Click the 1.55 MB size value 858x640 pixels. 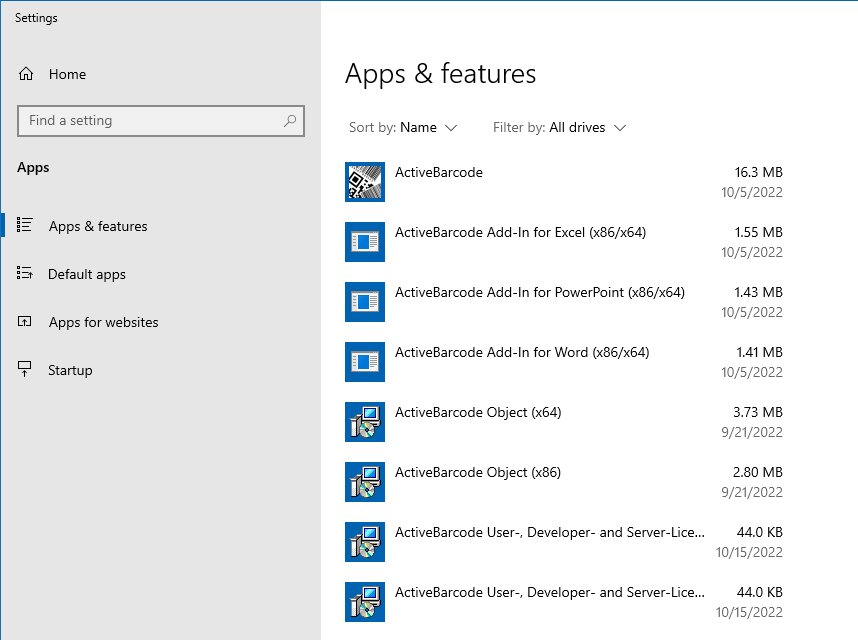758,232
